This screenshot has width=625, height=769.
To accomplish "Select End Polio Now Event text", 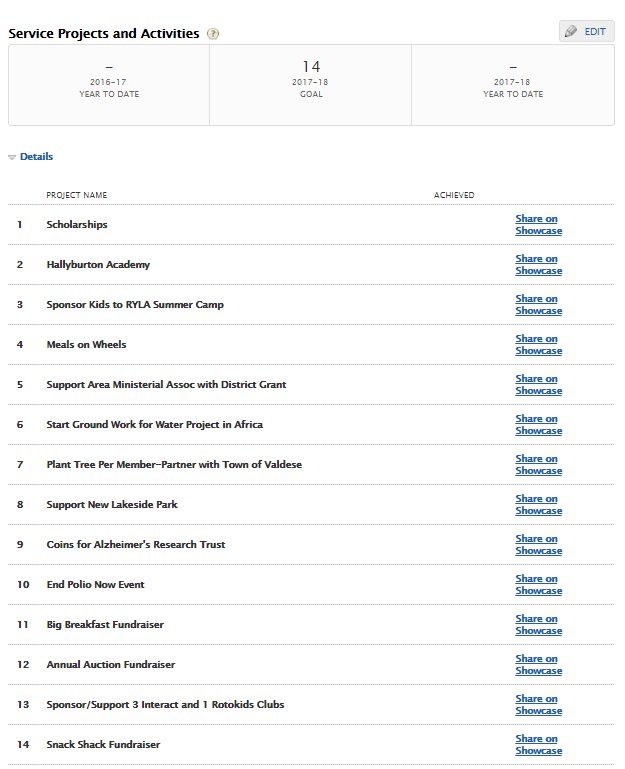I will [95, 584].
